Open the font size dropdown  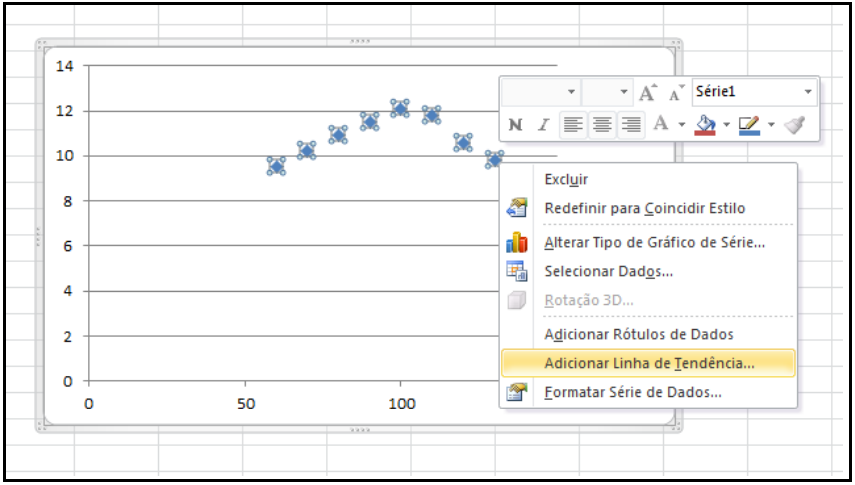(624, 93)
